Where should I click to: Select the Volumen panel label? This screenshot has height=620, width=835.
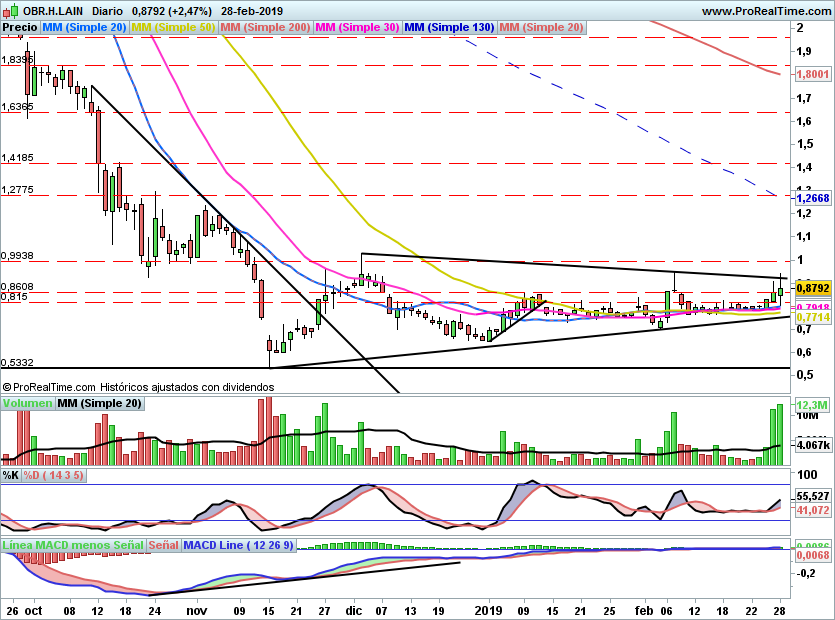tap(27, 403)
